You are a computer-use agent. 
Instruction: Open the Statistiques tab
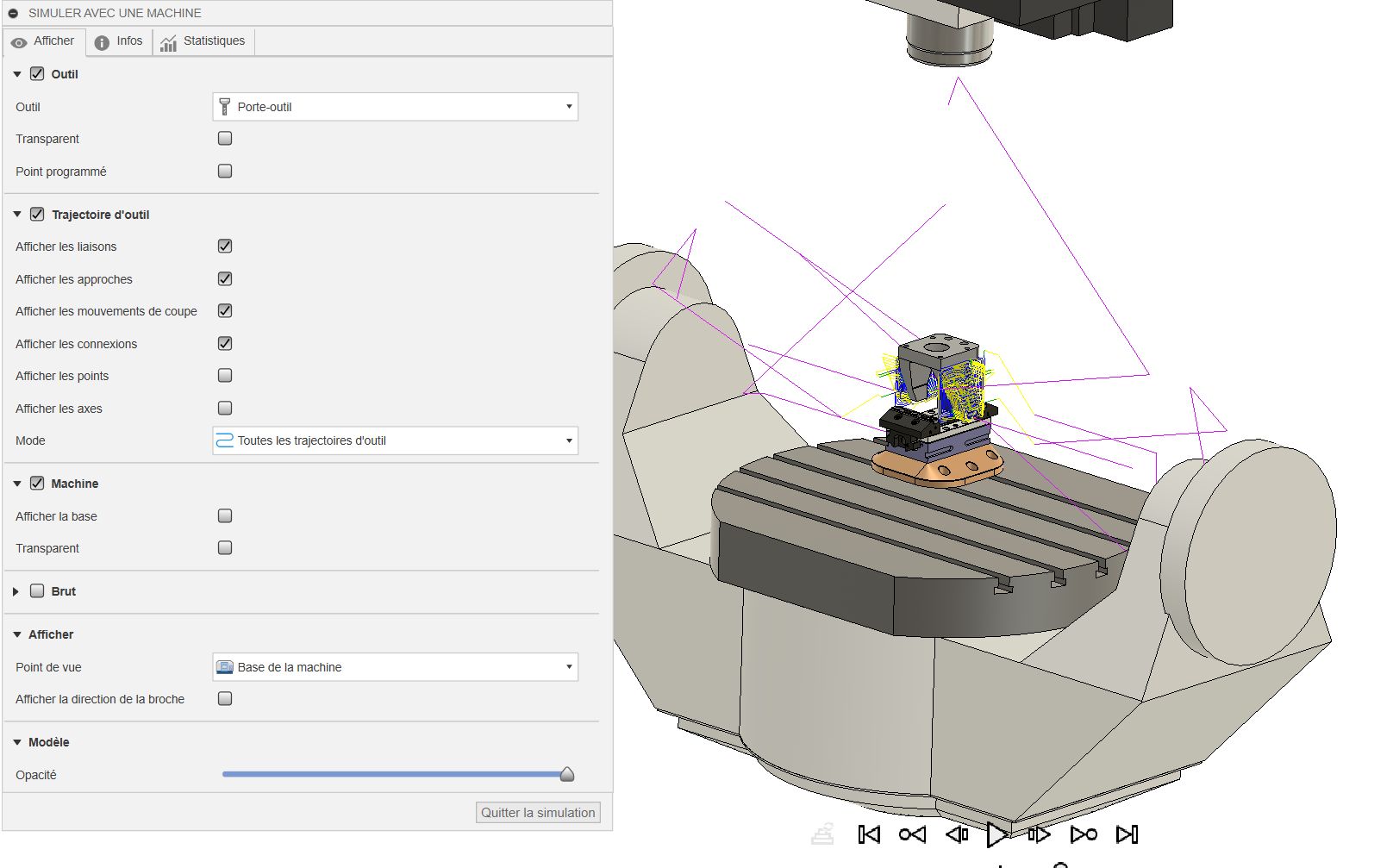[x=203, y=41]
